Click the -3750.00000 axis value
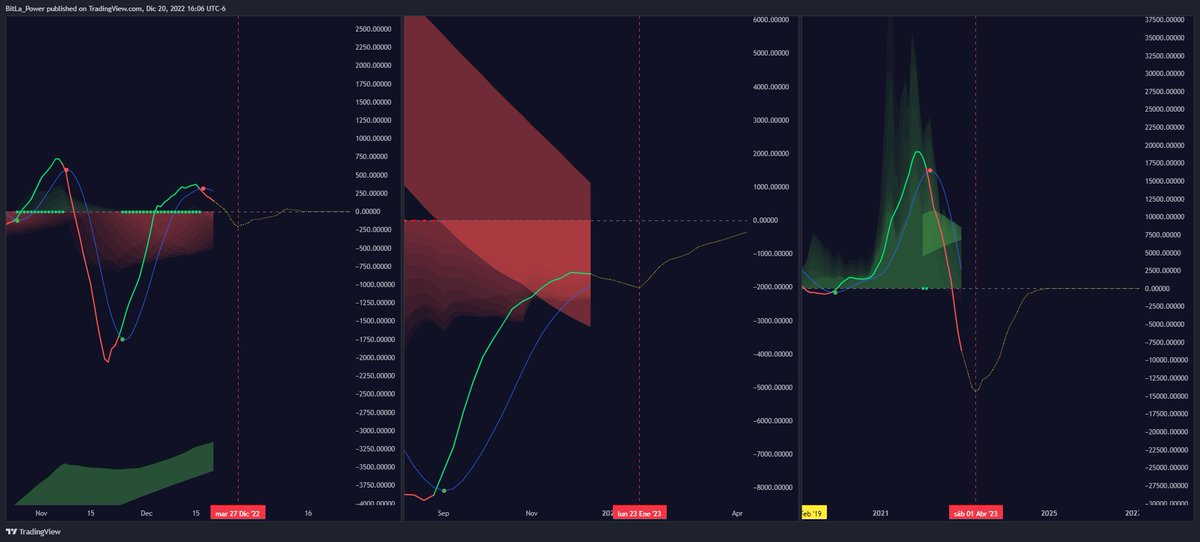The height and width of the screenshot is (542, 1200). [375, 485]
